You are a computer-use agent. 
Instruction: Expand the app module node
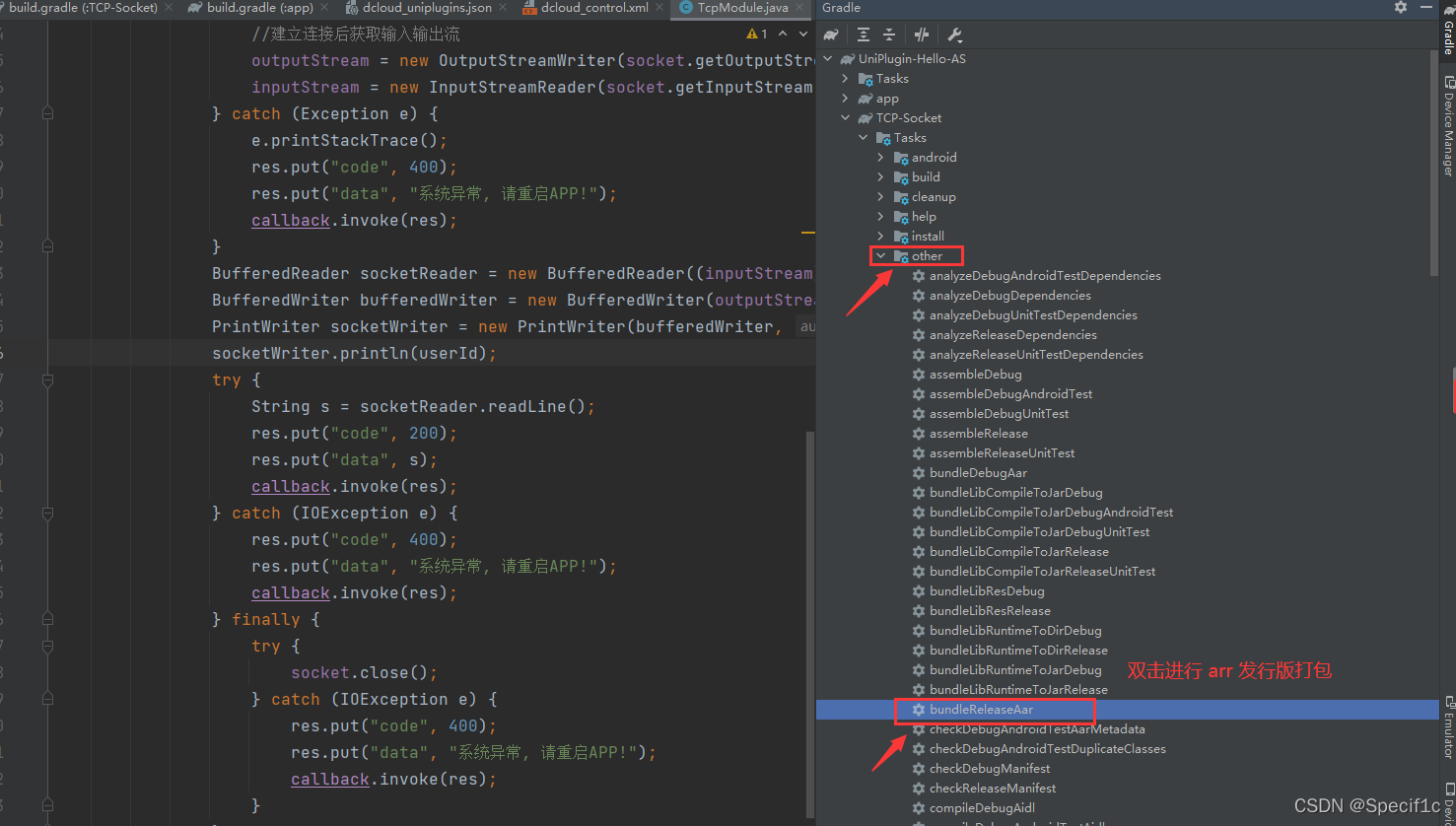click(845, 99)
